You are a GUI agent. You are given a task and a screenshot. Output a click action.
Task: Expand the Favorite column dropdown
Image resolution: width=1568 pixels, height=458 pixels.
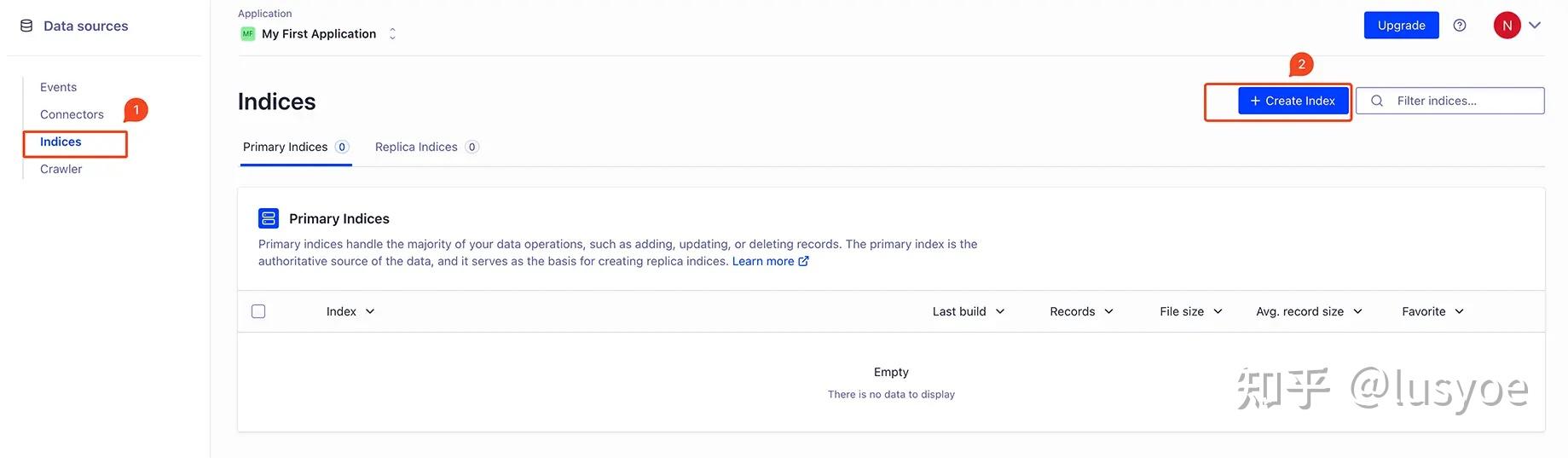pos(1459,311)
